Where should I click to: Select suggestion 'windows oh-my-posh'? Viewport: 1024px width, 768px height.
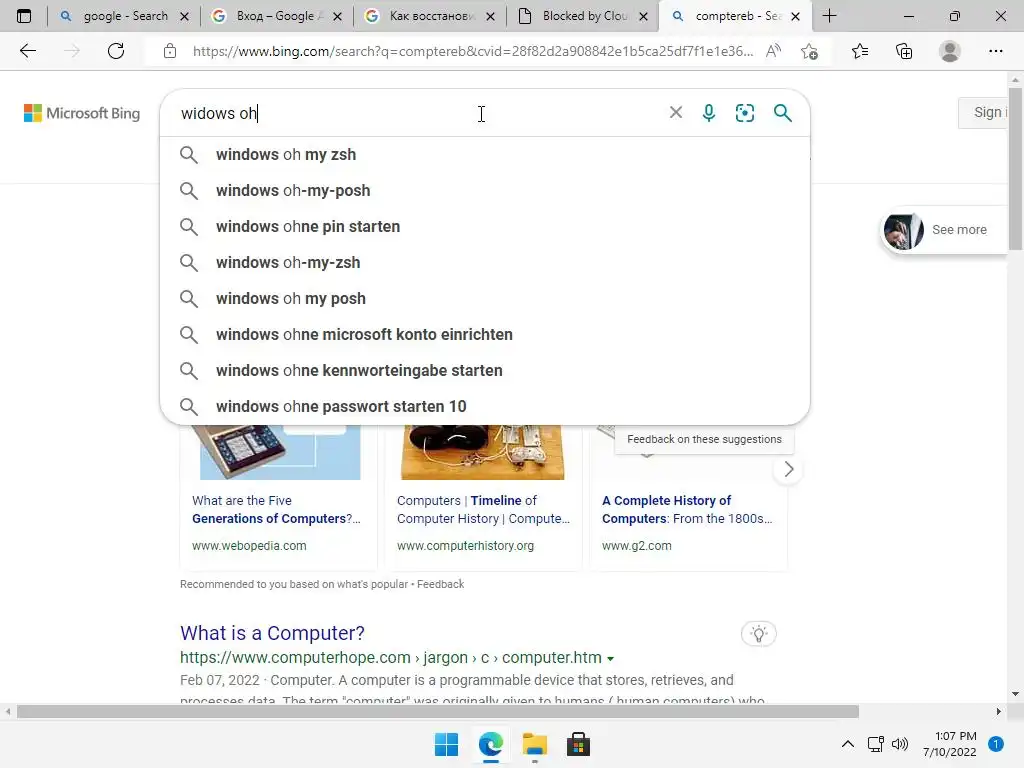coord(485,191)
